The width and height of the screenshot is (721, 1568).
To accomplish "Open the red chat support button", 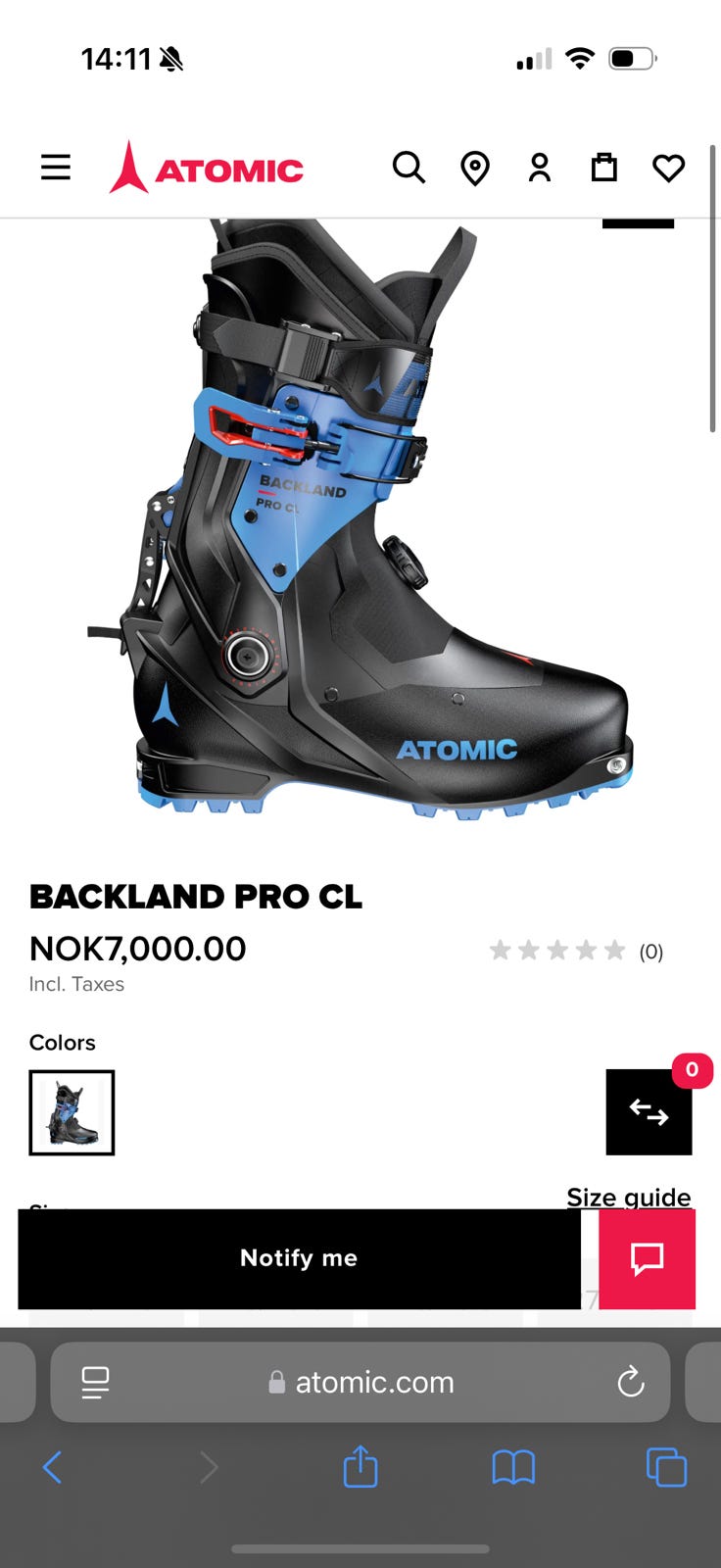I will click(648, 1258).
